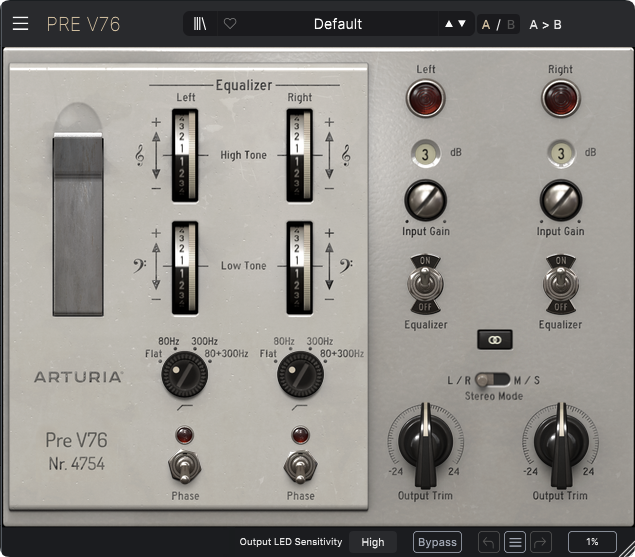This screenshot has height=557, width=635.
Task: Click the Arturia logo
Action: pyautogui.click(x=78, y=377)
